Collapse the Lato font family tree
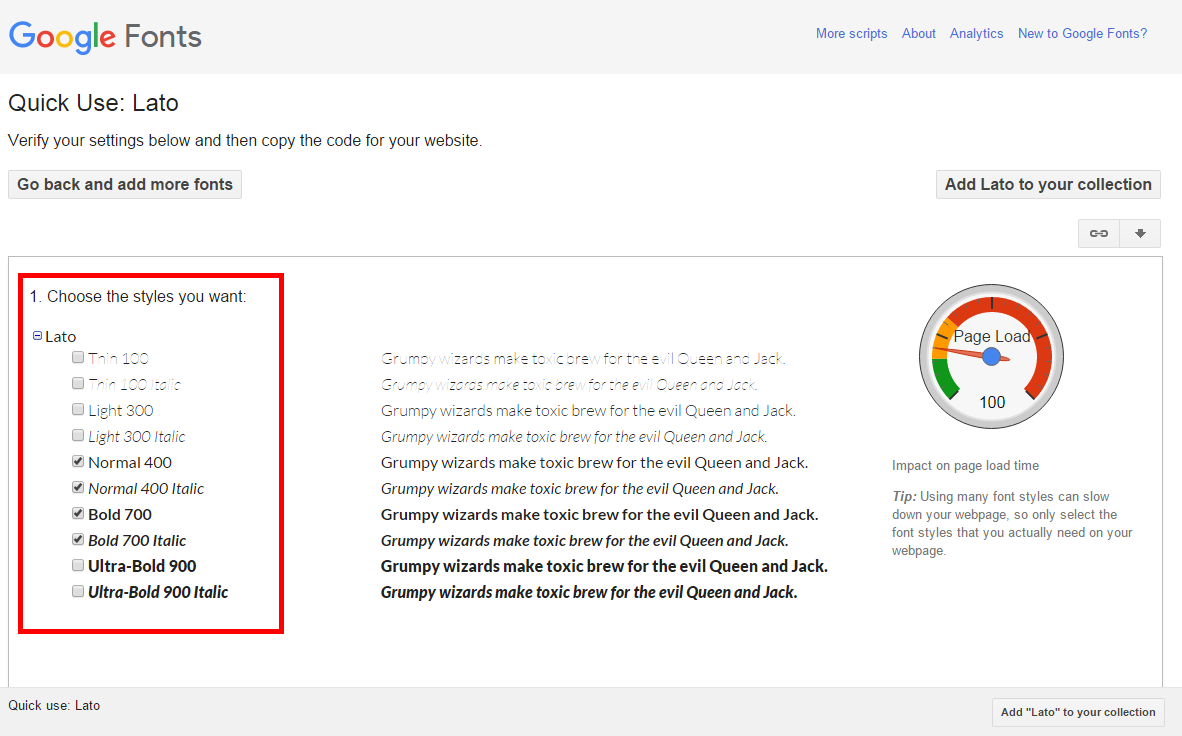This screenshot has height=736, width=1182. 37,336
